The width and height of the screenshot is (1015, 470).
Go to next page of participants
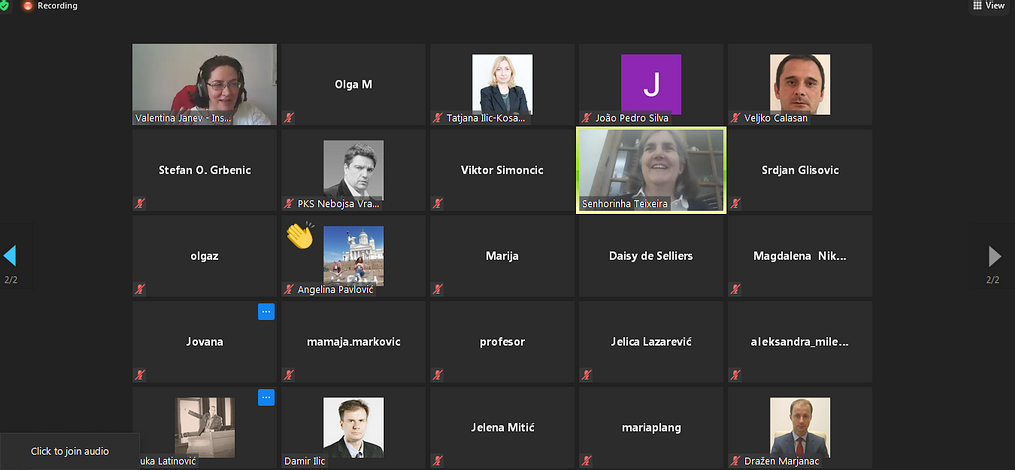pos(994,256)
